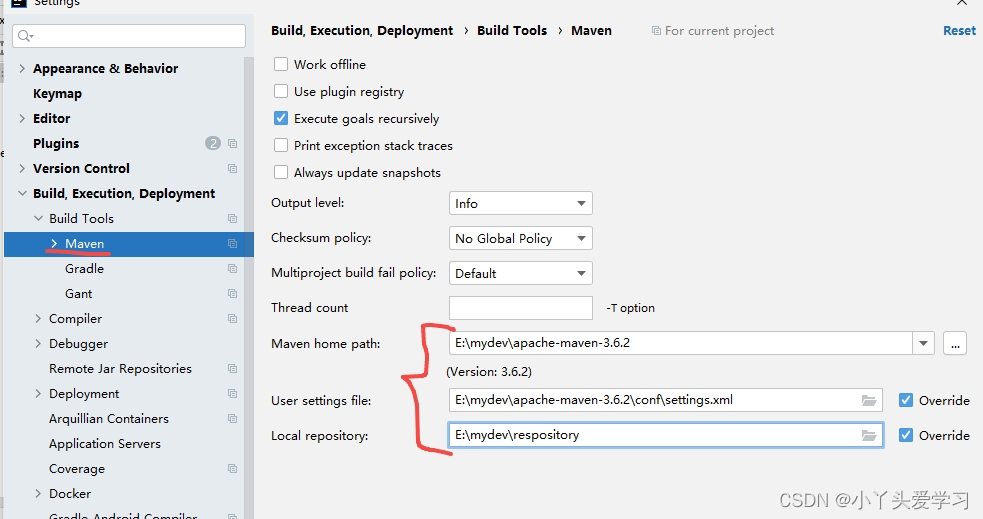The height and width of the screenshot is (519, 983).
Task: Click project-scope icon next to Coverage
Action: 233,469
